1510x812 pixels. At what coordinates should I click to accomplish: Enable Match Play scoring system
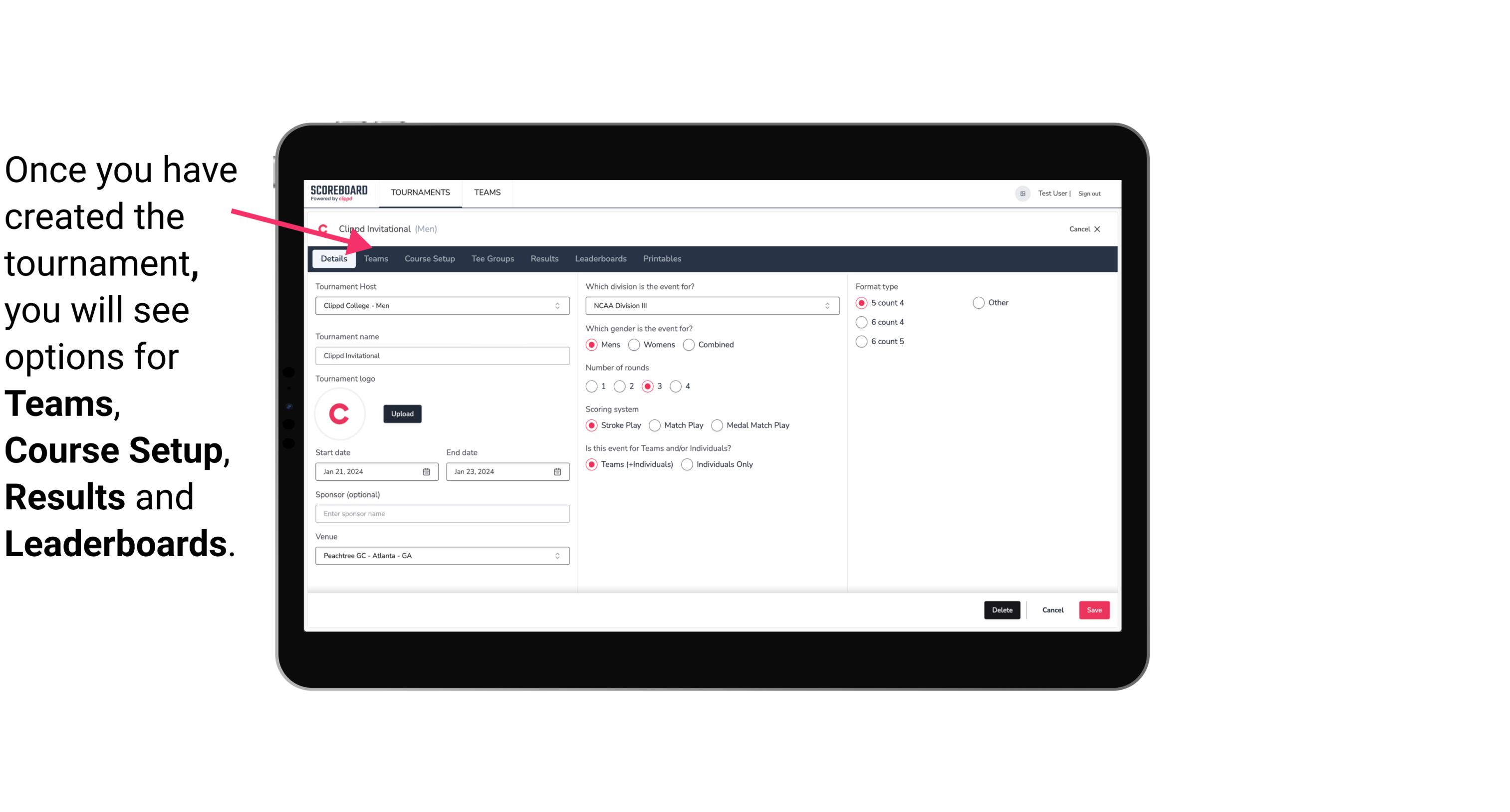653,425
